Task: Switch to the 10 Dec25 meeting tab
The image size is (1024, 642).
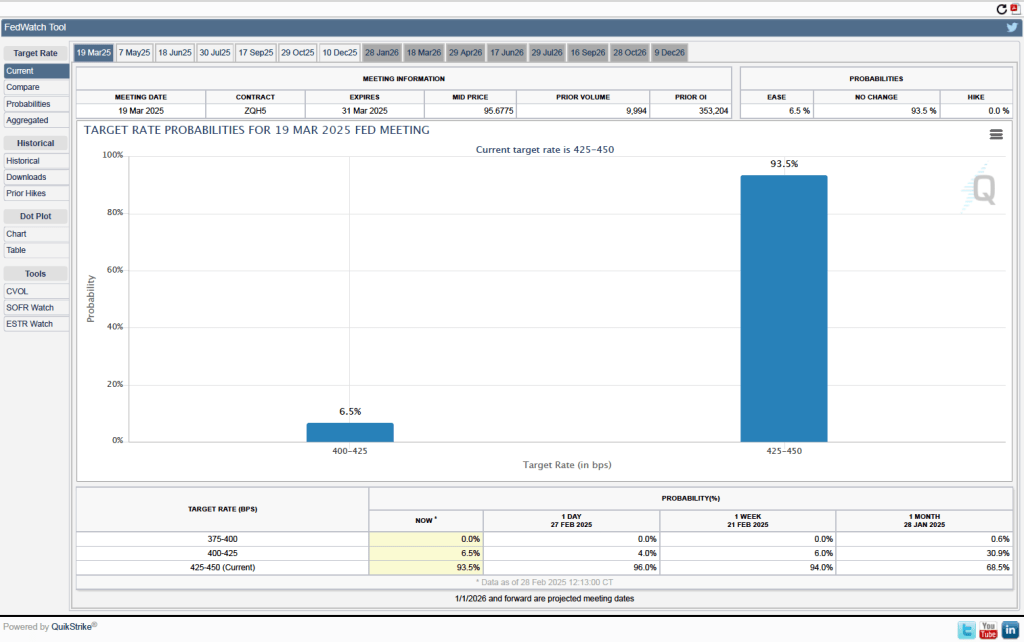Action: [x=338, y=52]
